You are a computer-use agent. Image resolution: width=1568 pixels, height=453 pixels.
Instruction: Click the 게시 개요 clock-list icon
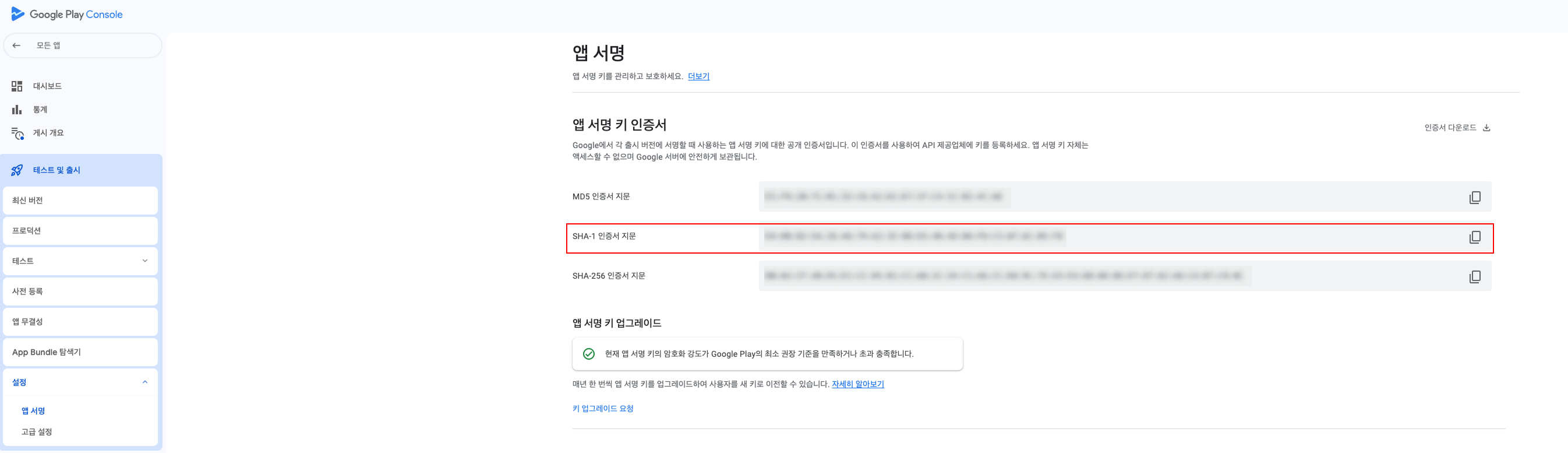[x=17, y=134]
